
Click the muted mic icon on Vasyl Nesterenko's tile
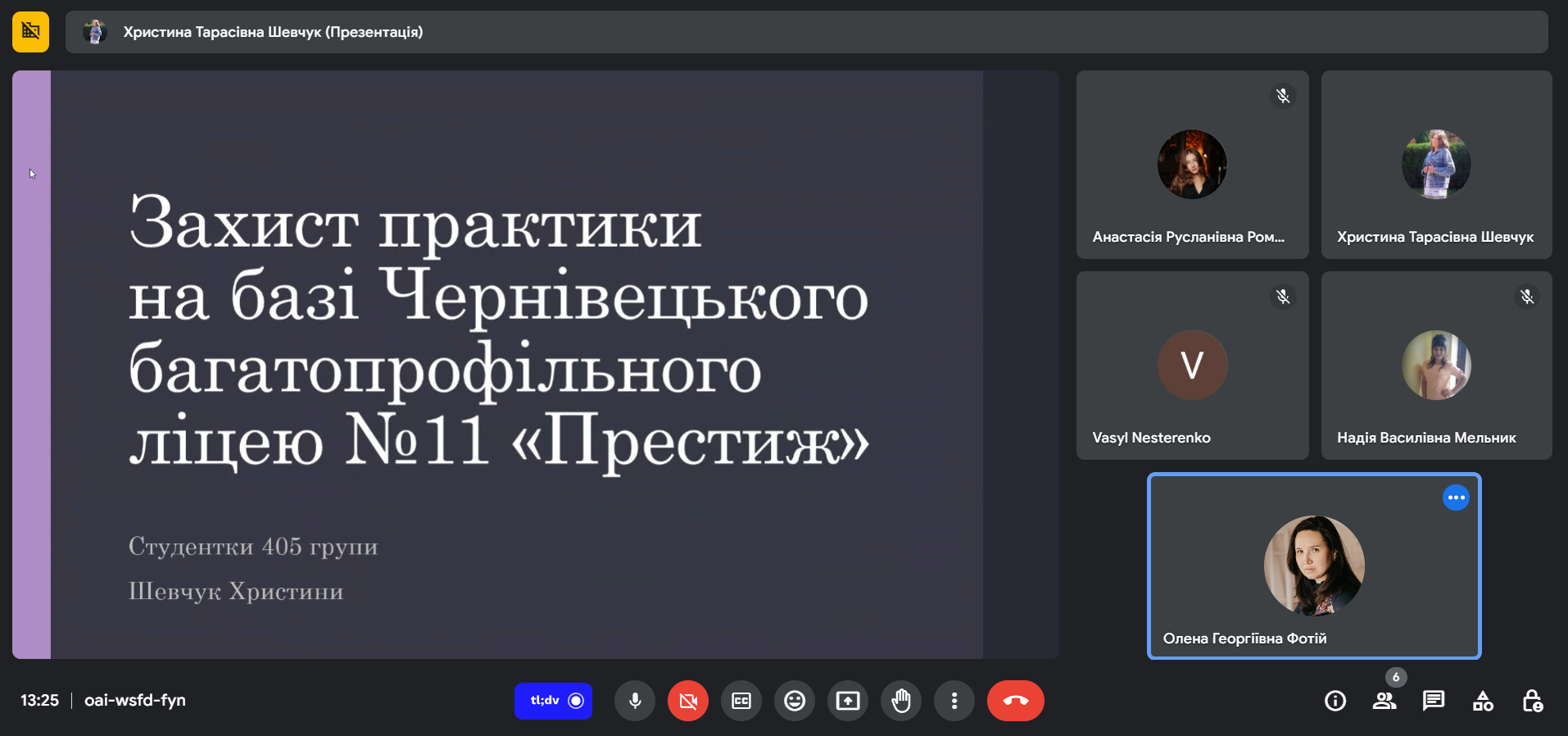click(1283, 297)
